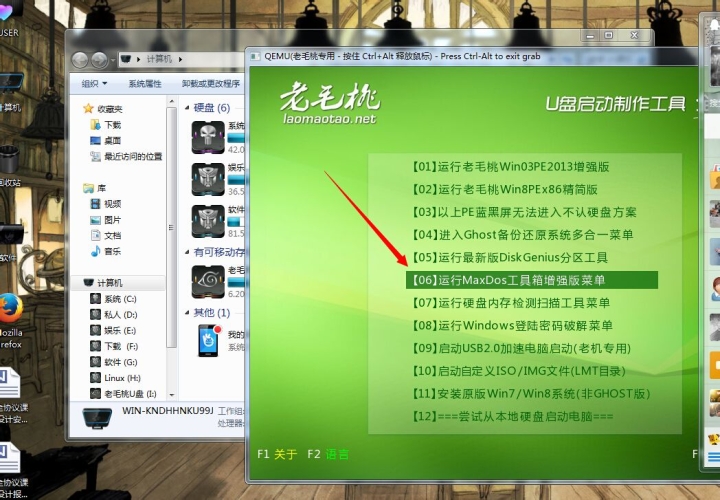Select menu item 08 Windows登陆密码破解
The height and width of the screenshot is (500, 720).
click(512, 326)
